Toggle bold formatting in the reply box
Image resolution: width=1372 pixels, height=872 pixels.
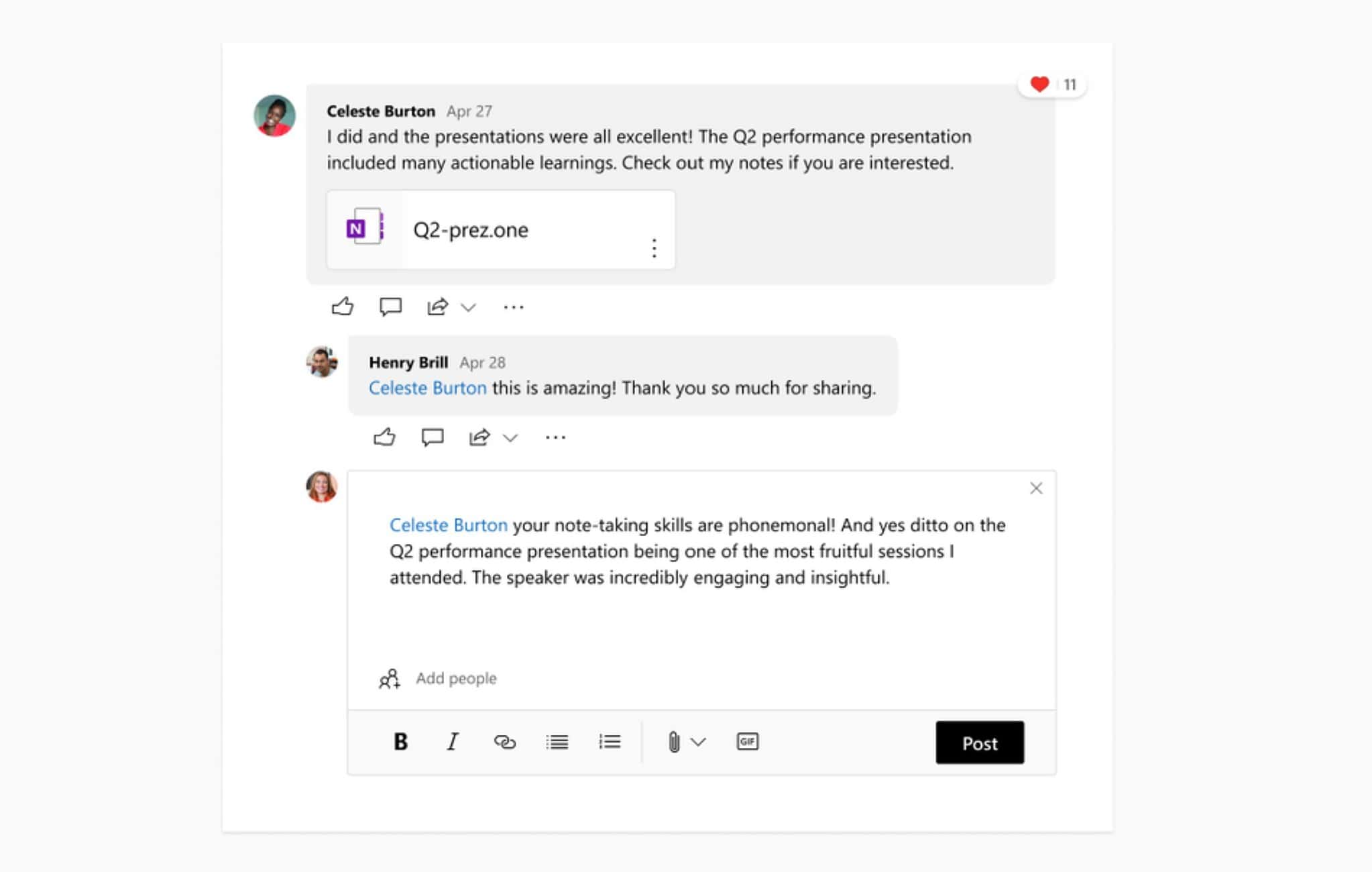click(400, 742)
